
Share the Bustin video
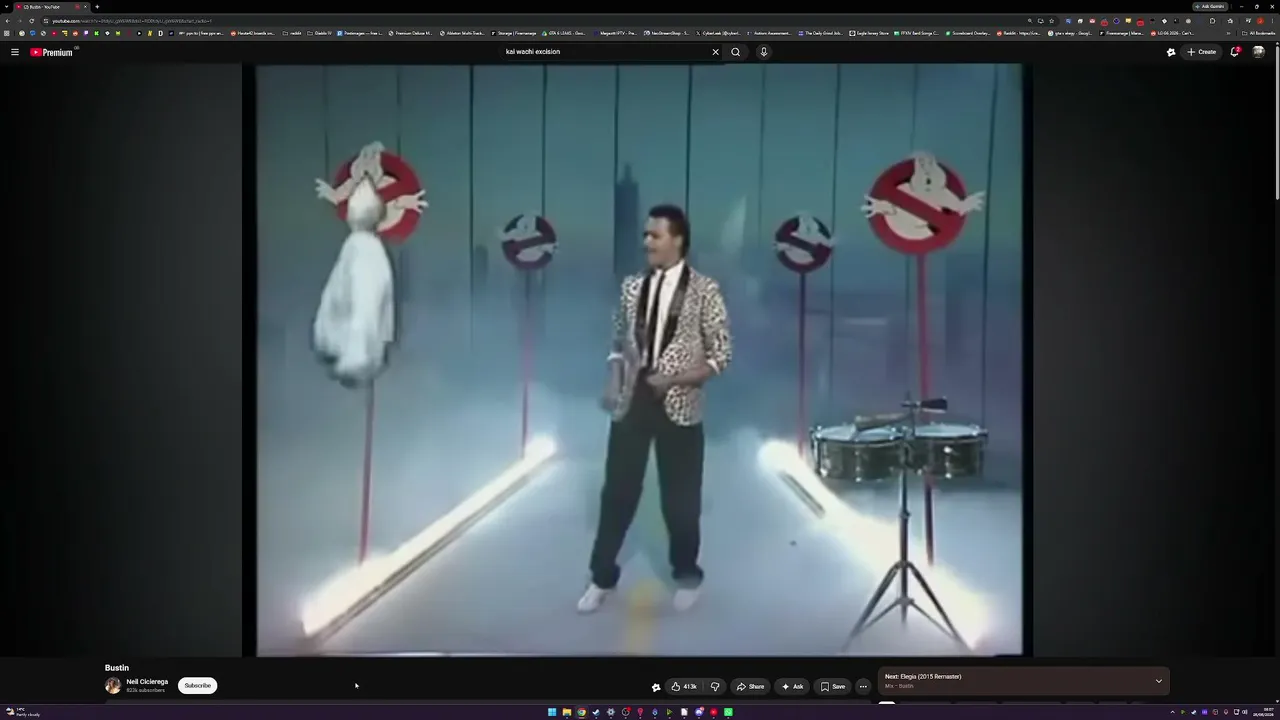click(x=750, y=687)
